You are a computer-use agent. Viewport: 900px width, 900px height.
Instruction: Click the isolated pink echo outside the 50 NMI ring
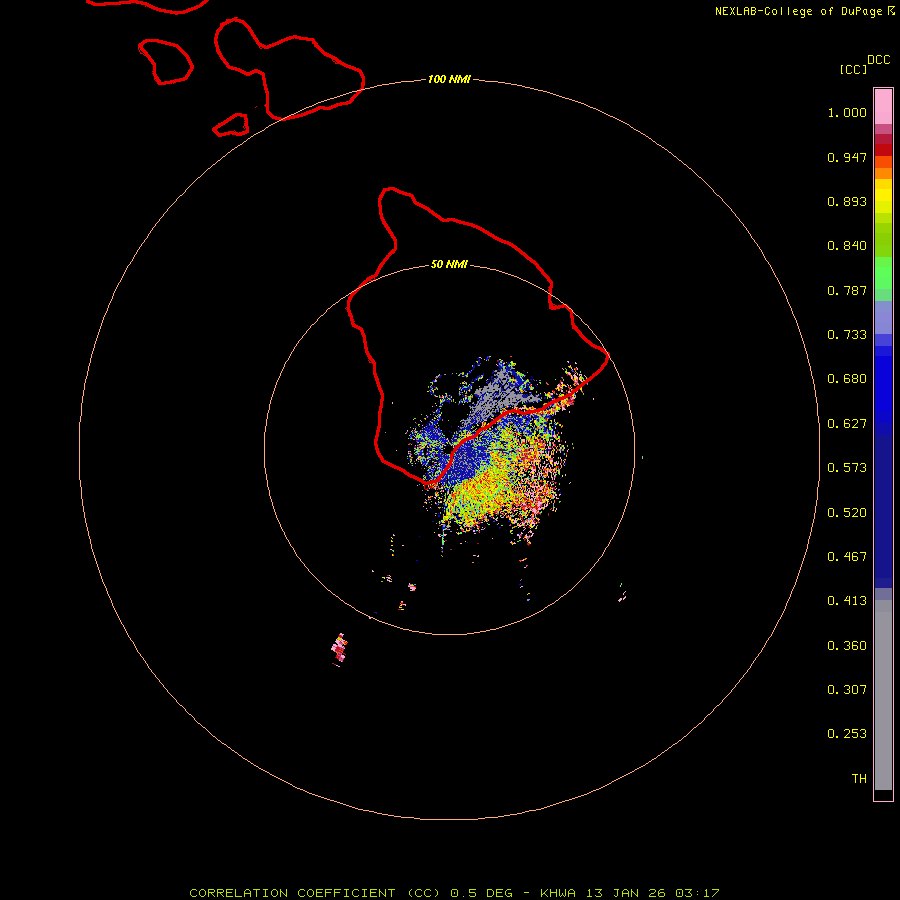[339, 649]
